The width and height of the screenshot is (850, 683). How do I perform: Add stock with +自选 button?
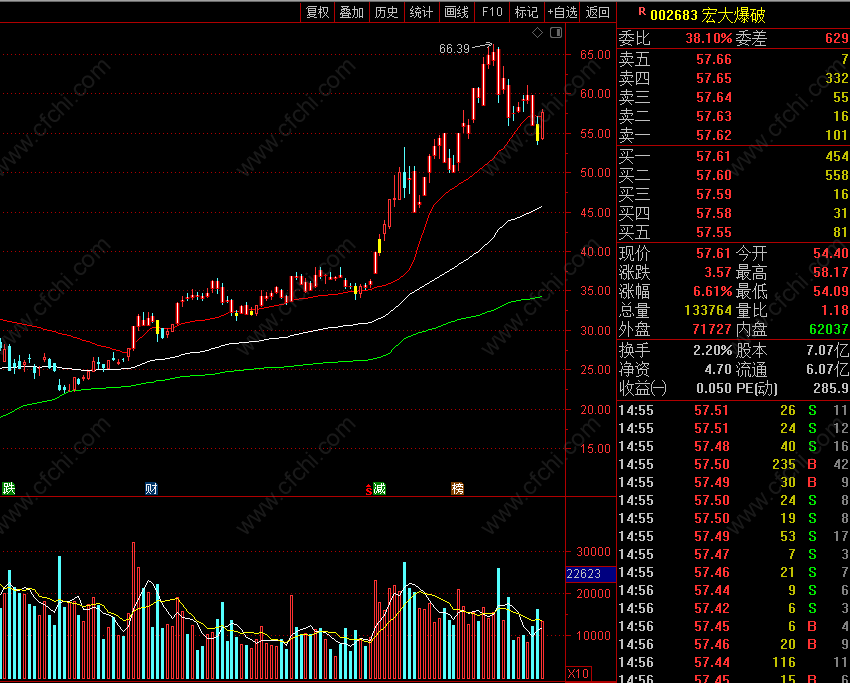tap(562, 12)
